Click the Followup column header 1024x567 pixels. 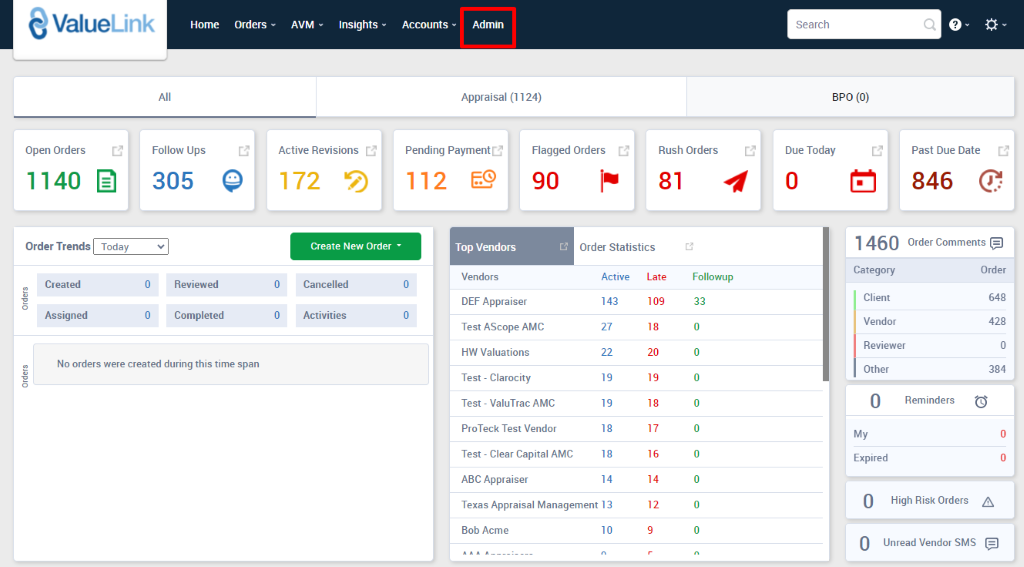point(712,277)
